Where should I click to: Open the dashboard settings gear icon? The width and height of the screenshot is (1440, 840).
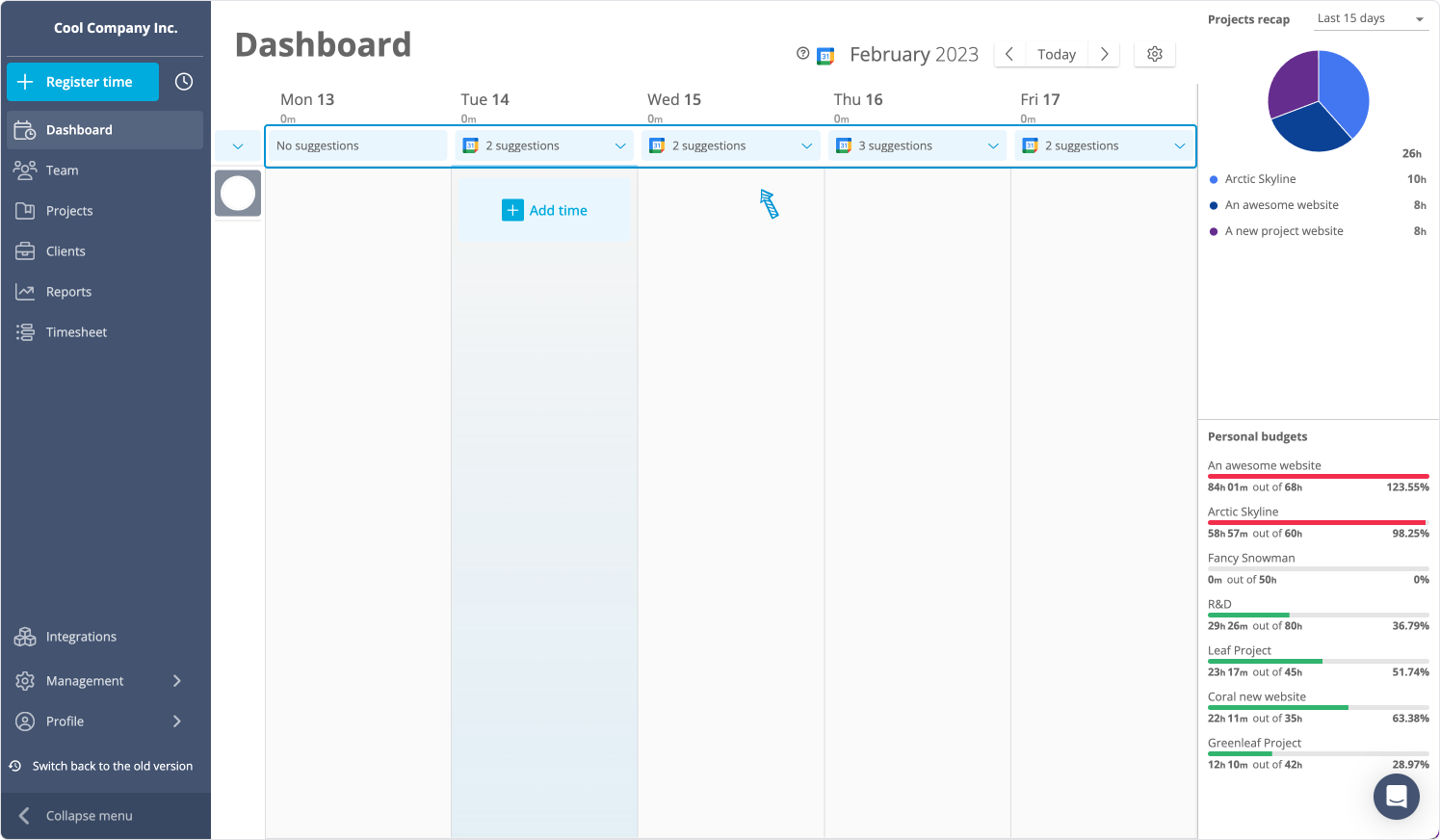(x=1155, y=54)
